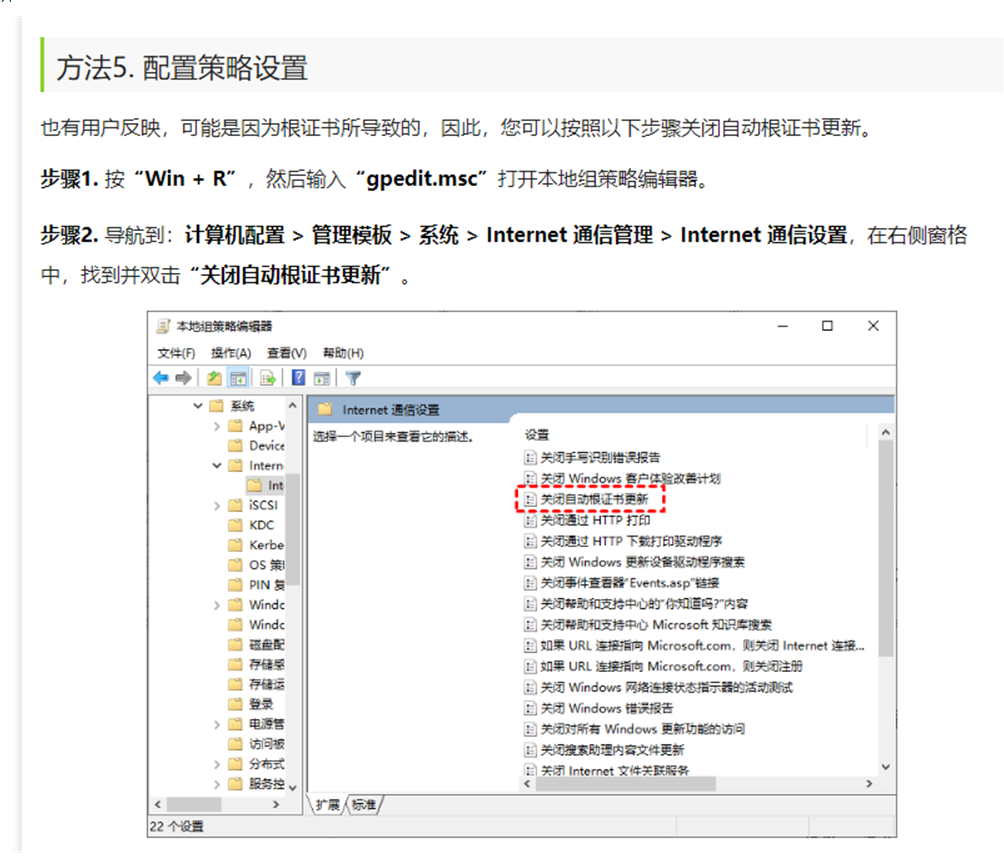The height and width of the screenshot is (858, 1004).
Task: Select the 系统 folder label in the tree
Action: coord(242,406)
